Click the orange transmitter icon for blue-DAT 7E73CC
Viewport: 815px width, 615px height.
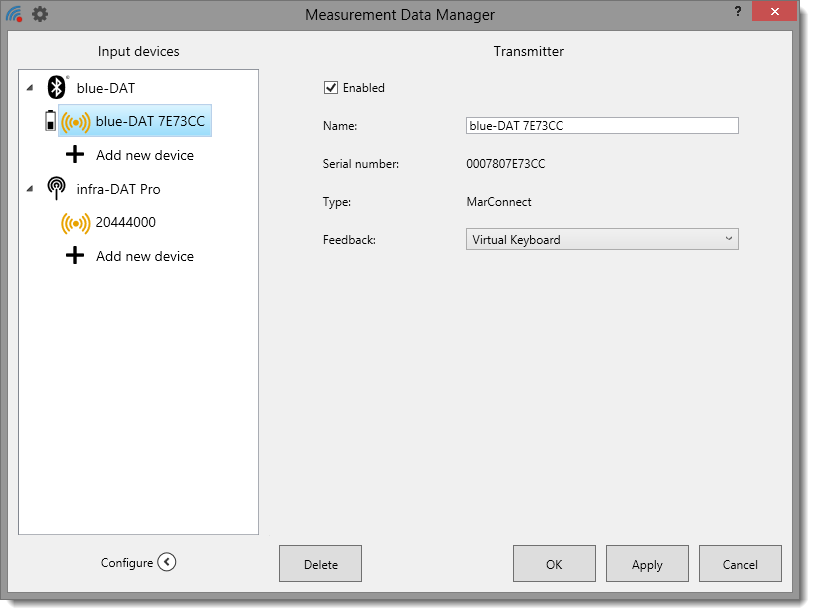[x=76, y=122]
